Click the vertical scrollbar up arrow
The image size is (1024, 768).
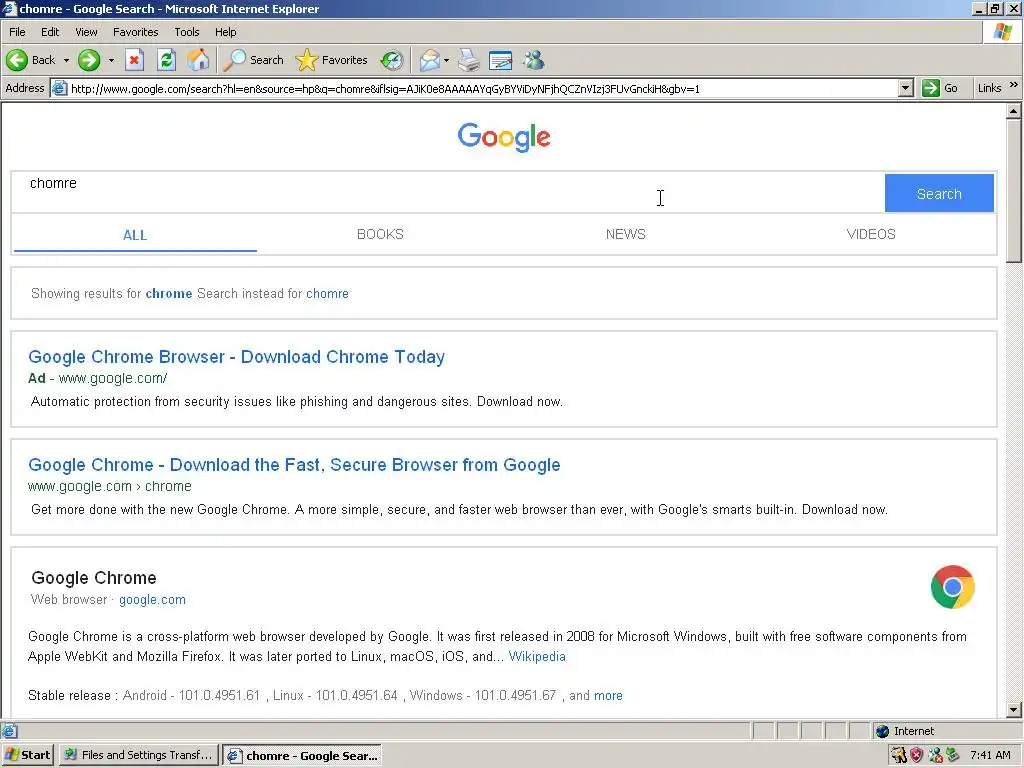point(1014,111)
